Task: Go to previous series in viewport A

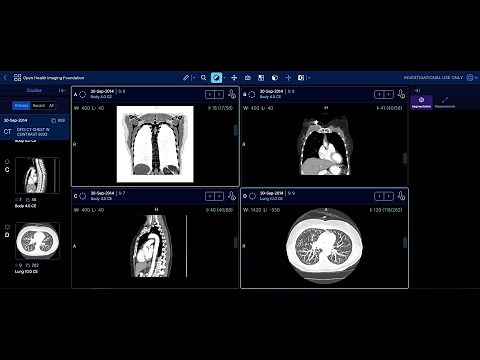Action: [x=210, y=94]
